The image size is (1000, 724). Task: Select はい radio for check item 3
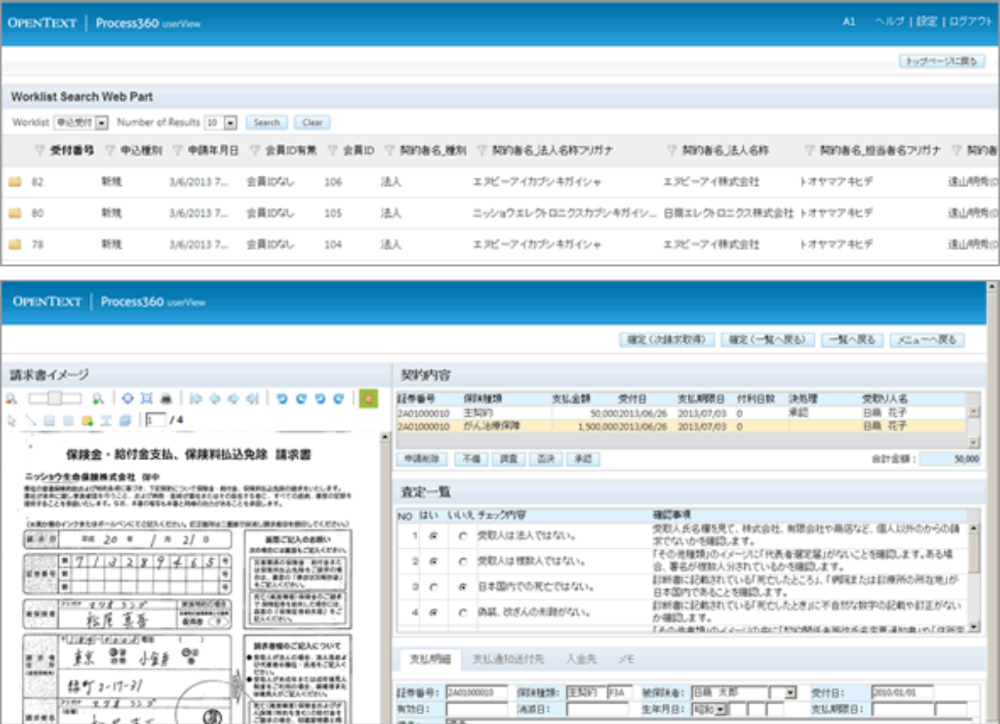[434, 587]
